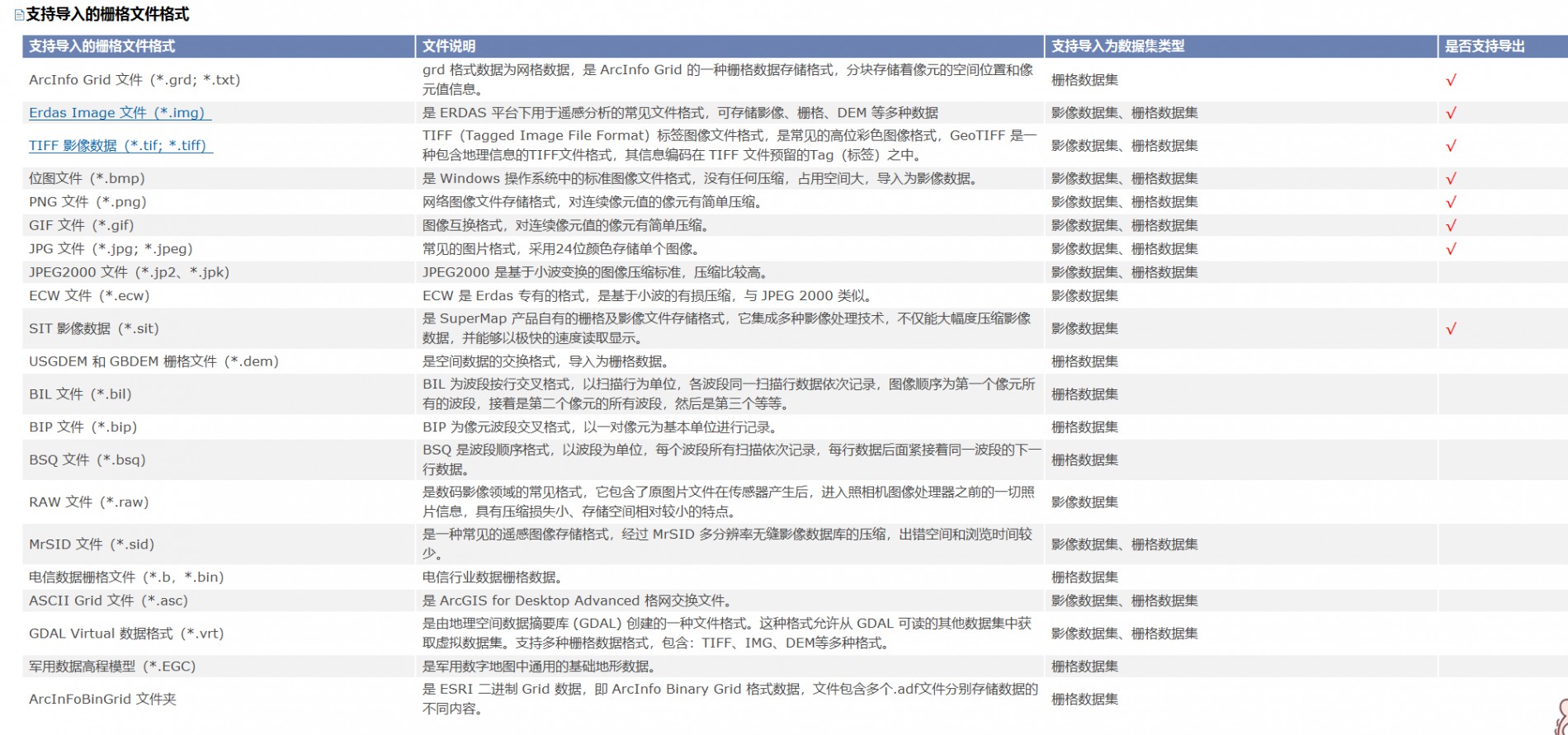Select the SIT 影像数据 (*.sit) cell
1568x735 pixels.
pos(218,328)
